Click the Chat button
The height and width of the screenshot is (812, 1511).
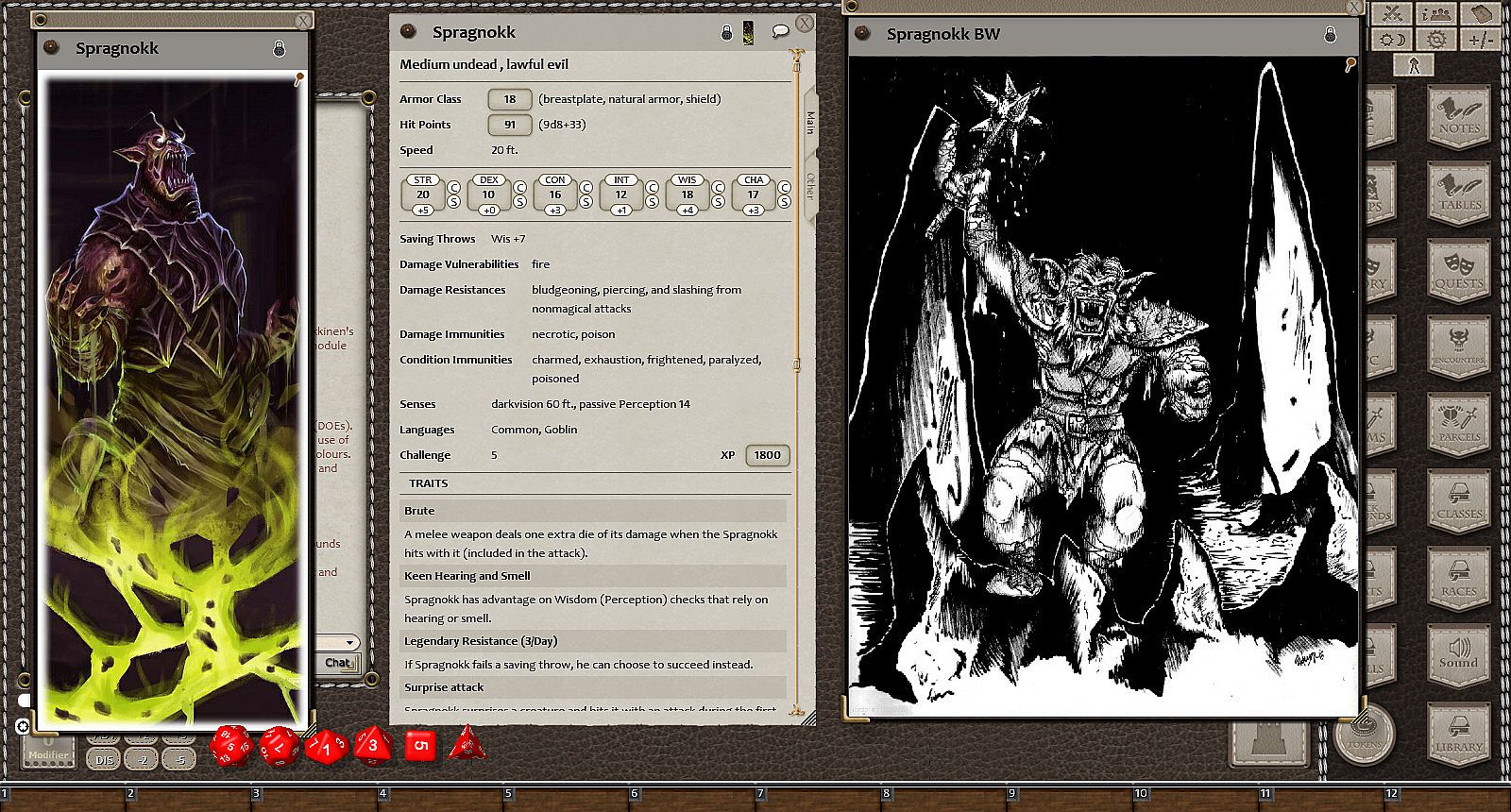pos(337,663)
